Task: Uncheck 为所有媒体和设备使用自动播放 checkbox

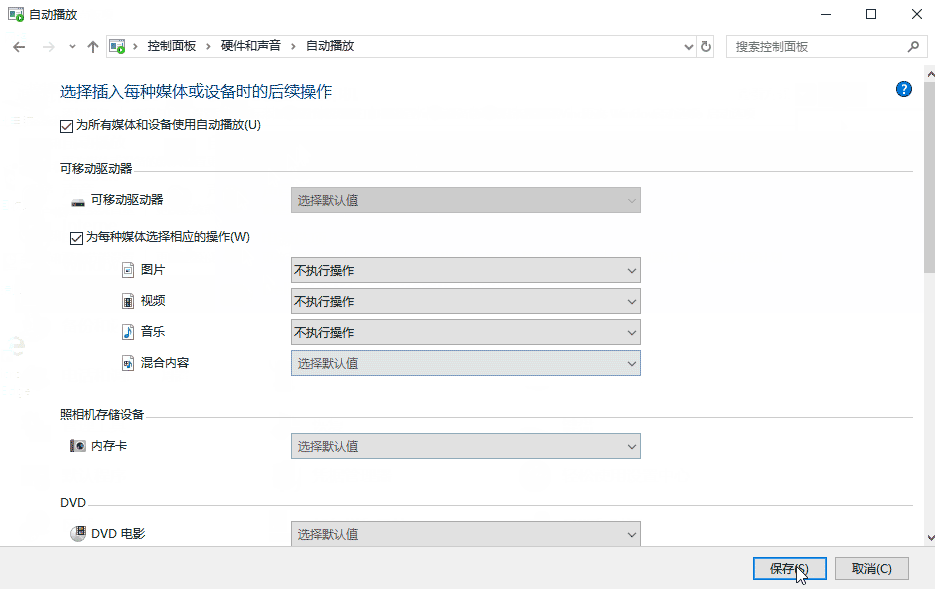Action: tap(67, 126)
